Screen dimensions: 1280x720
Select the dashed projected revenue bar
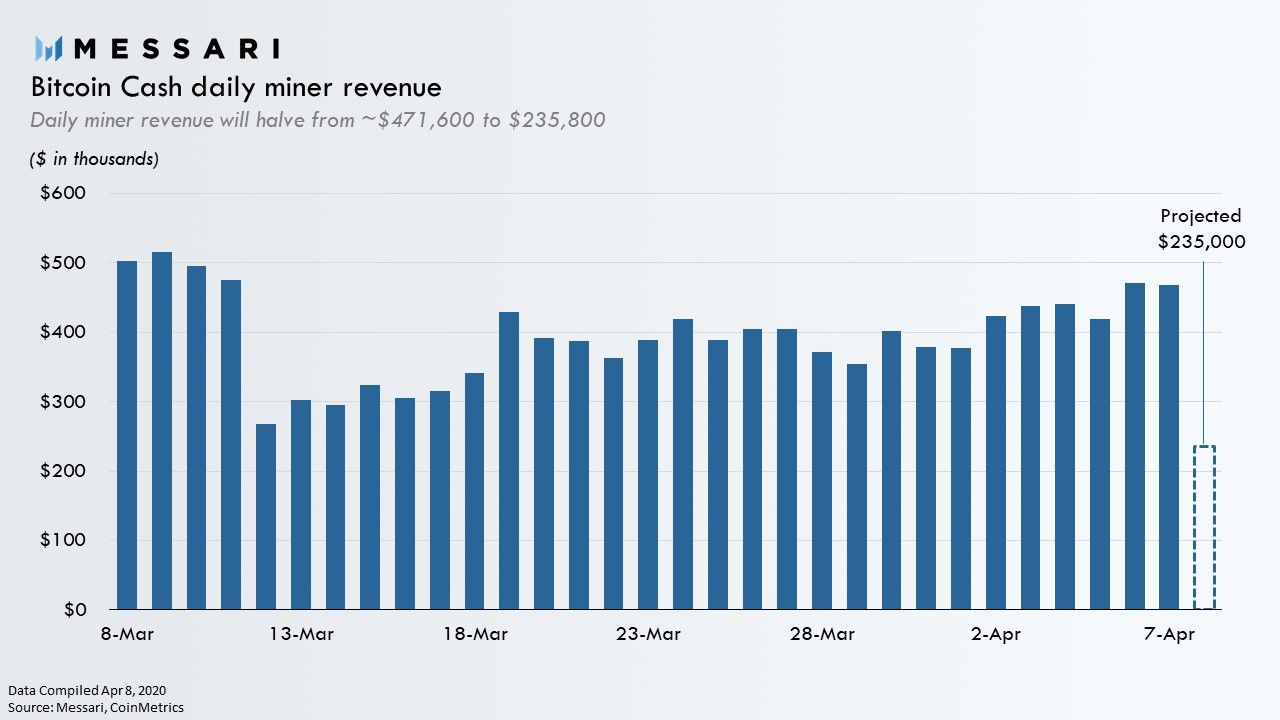point(1204,527)
